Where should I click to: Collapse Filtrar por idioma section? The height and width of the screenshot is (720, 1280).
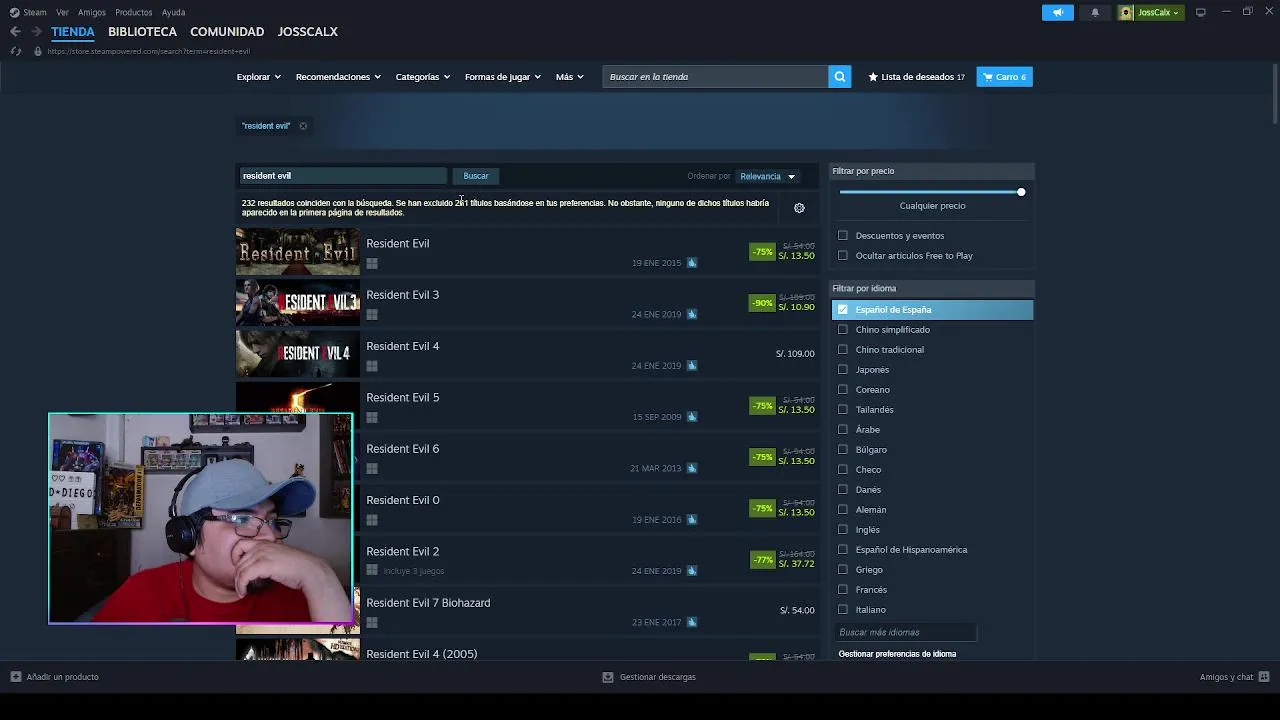[x=932, y=288]
